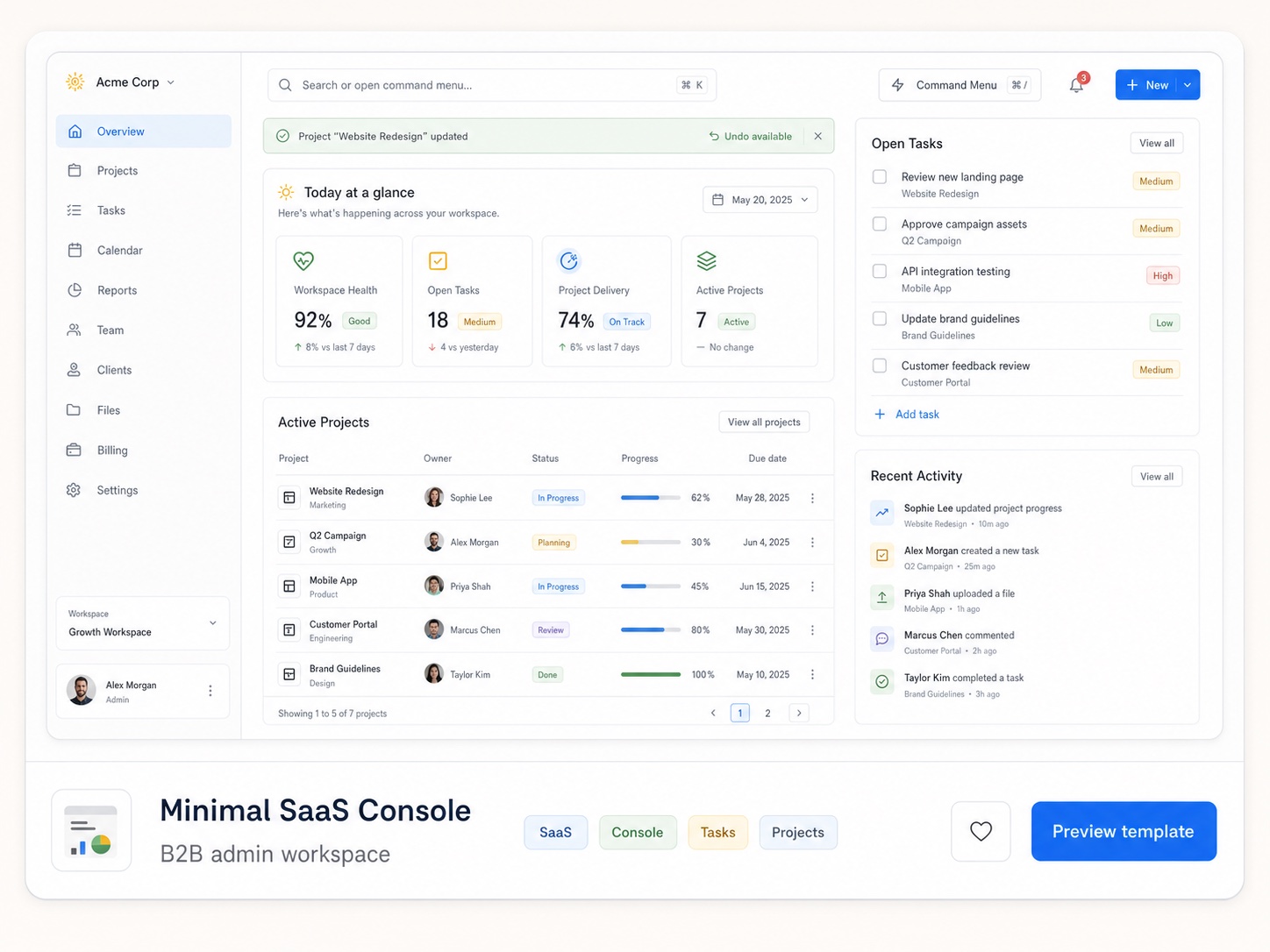Click Alex Morgan new task activity icon
Viewport: 1270px width, 952px height.
click(x=881, y=555)
